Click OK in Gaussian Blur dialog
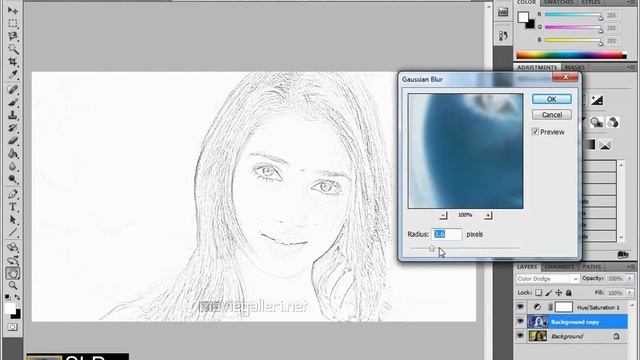This screenshot has width=640, height=360. coord(551,99)
